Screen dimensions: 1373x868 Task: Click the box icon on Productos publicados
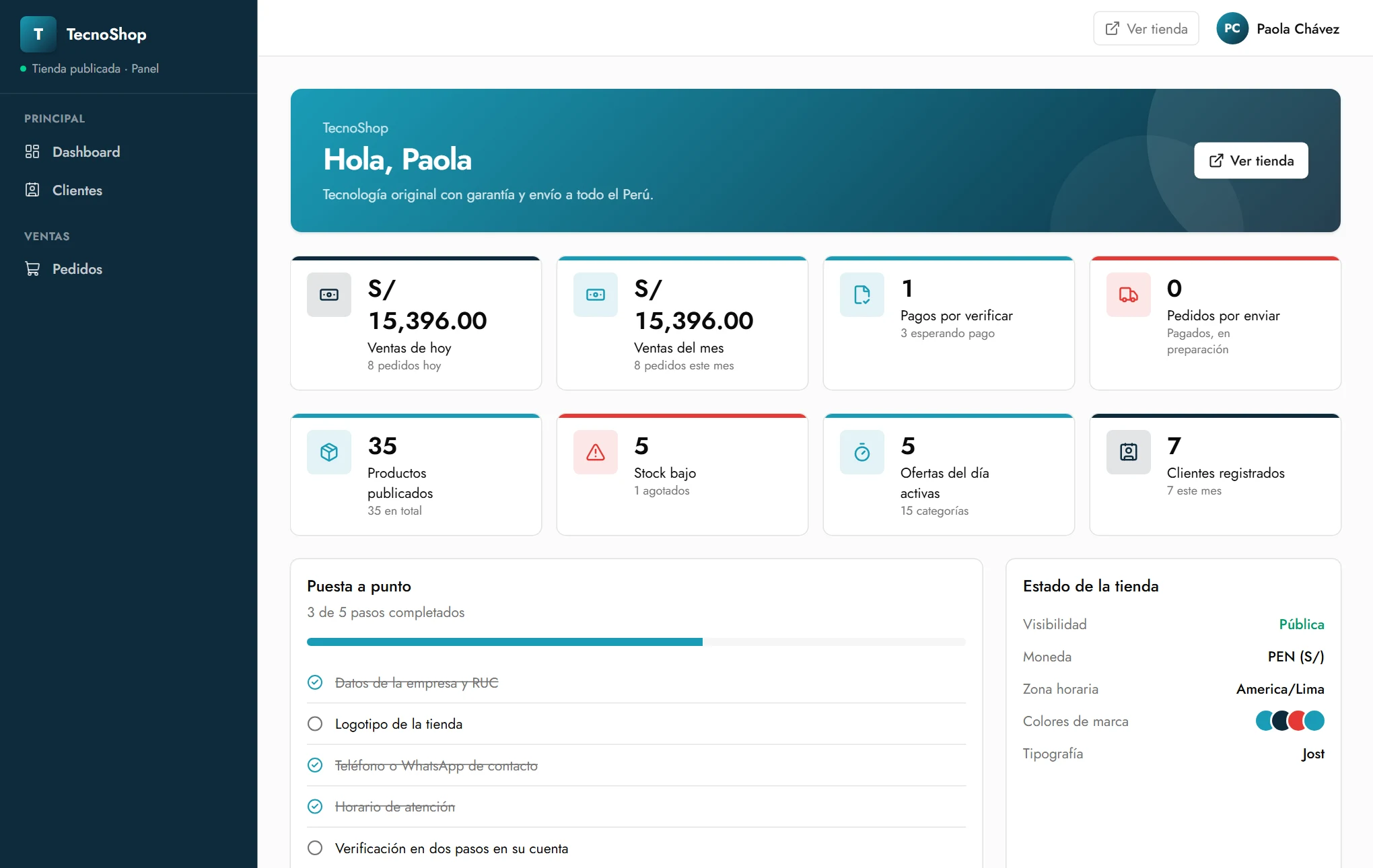[329, 452]
